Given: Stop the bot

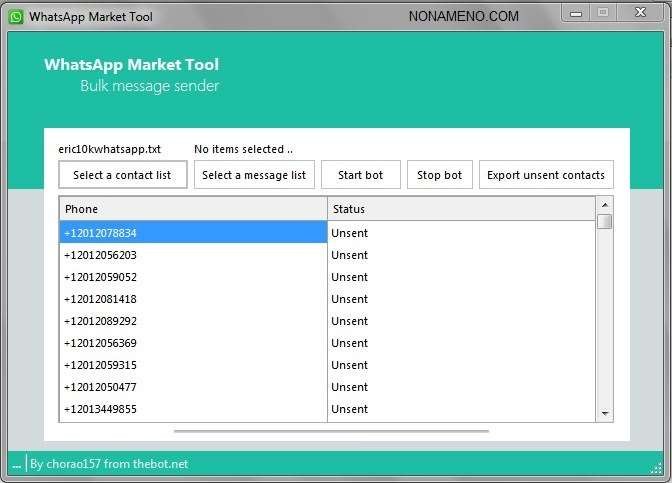Looking at the screenshot, I should click(x=439, y=175).
